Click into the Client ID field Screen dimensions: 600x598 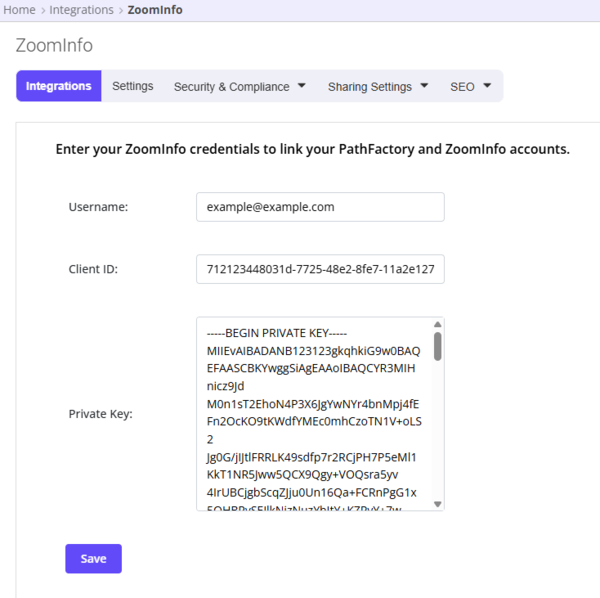click(x=320, y=269)
